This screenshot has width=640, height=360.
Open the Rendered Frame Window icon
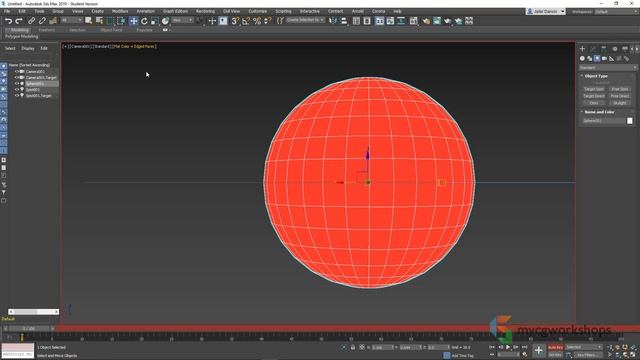[437, 21]
